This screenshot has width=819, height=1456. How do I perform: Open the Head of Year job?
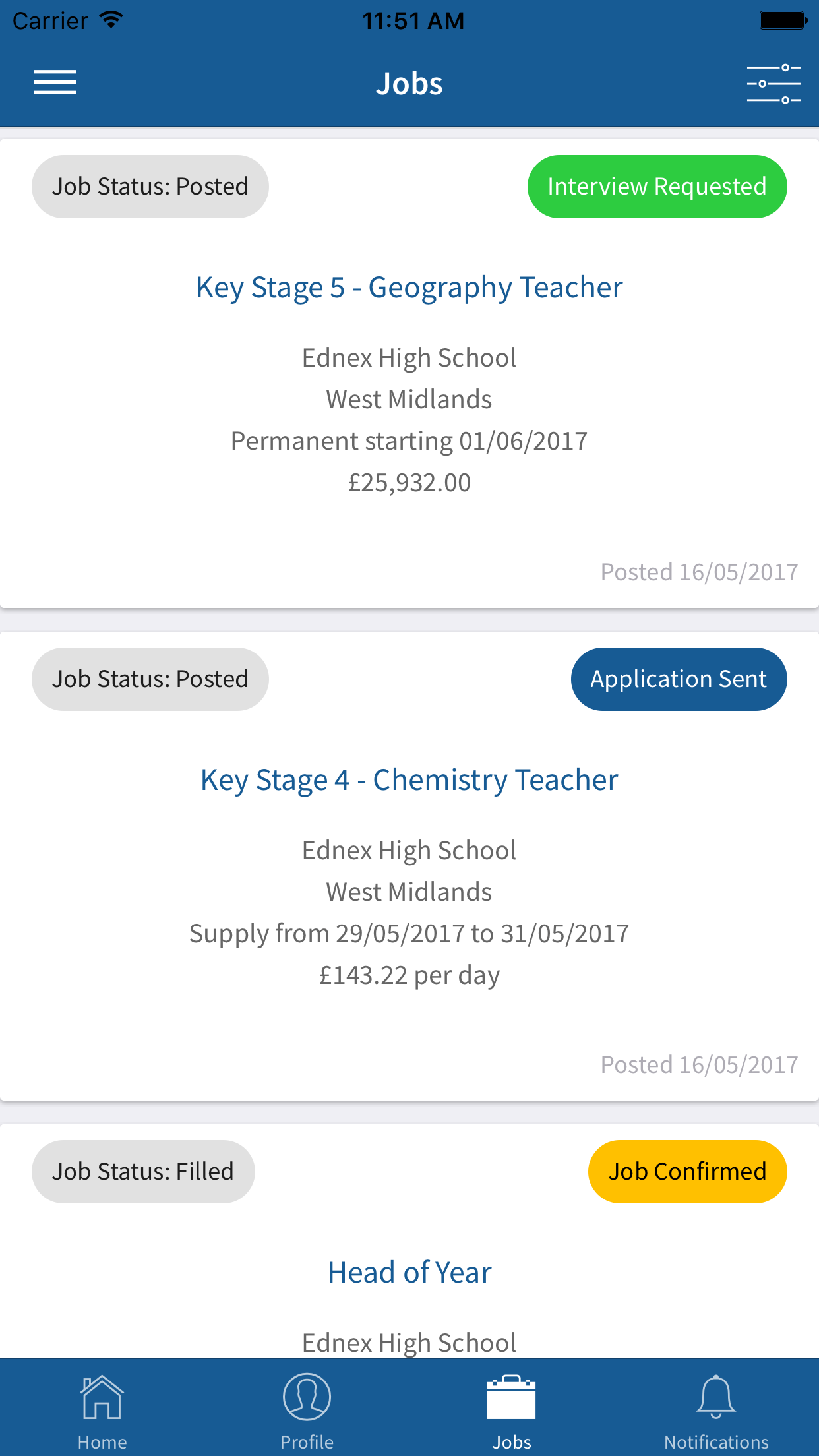click(x=409, y=1273)
